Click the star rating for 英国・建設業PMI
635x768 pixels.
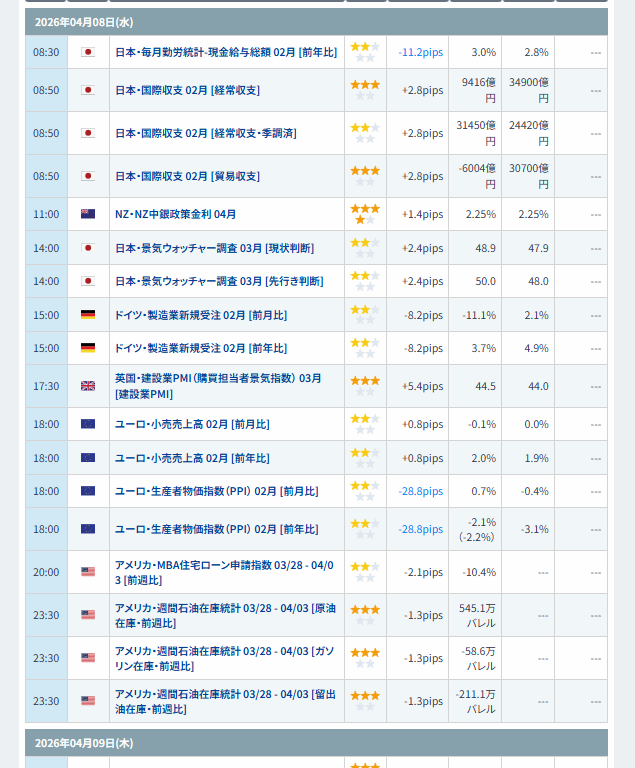tap(365, 386)
